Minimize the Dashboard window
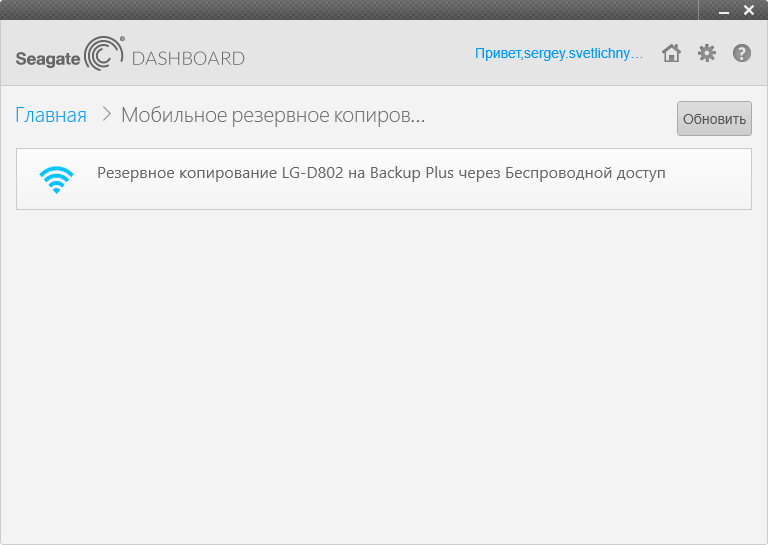 [724, 11]
